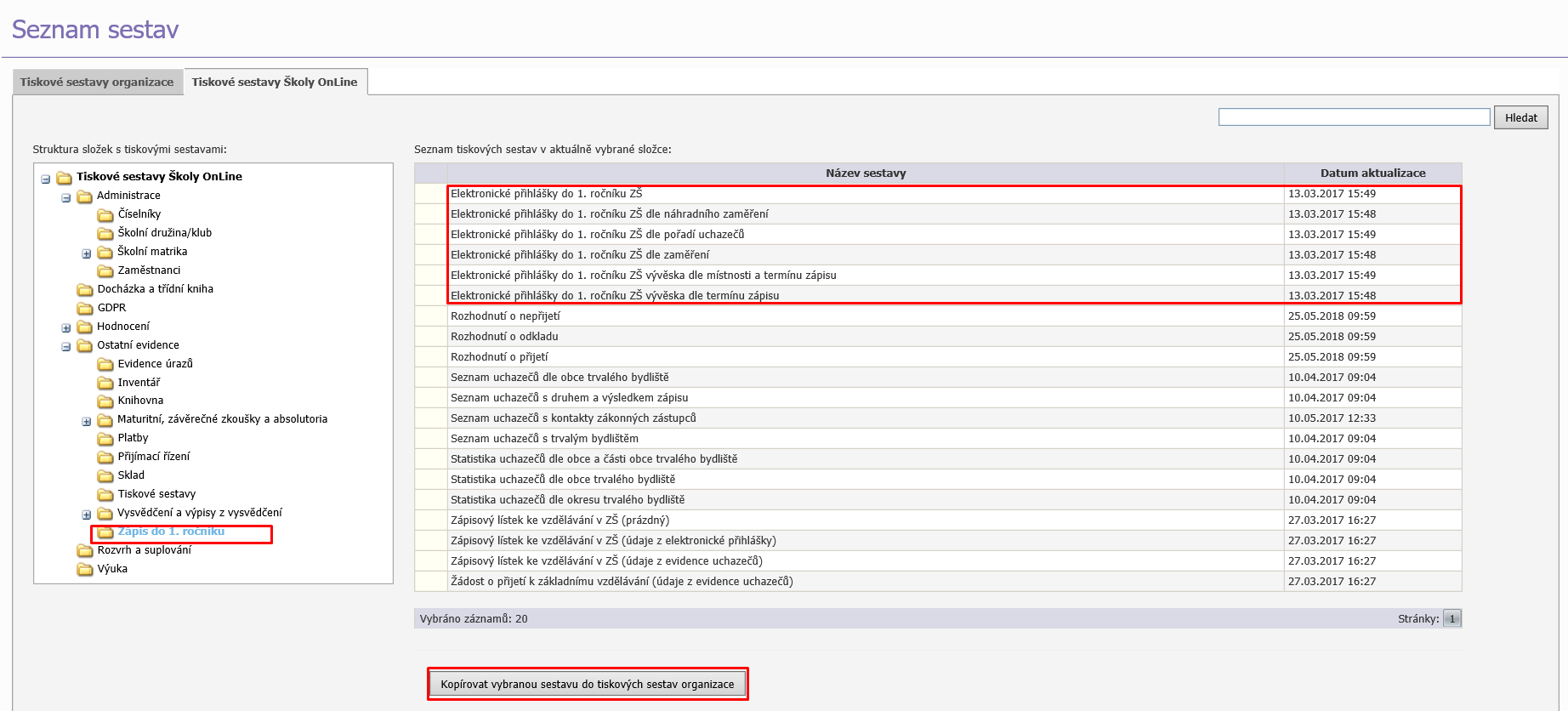Select row ending with dle náhradního zaměření

coord(938,214)
